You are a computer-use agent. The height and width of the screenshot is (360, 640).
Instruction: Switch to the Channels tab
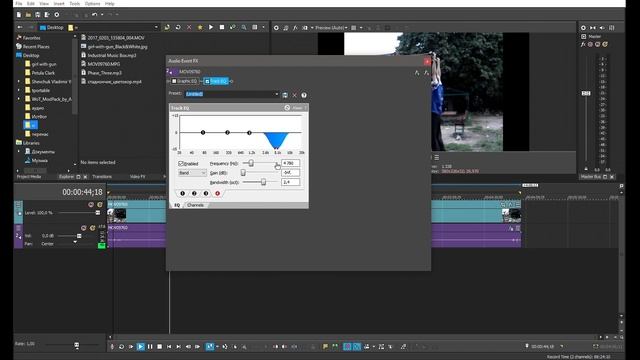pos(195,205)
